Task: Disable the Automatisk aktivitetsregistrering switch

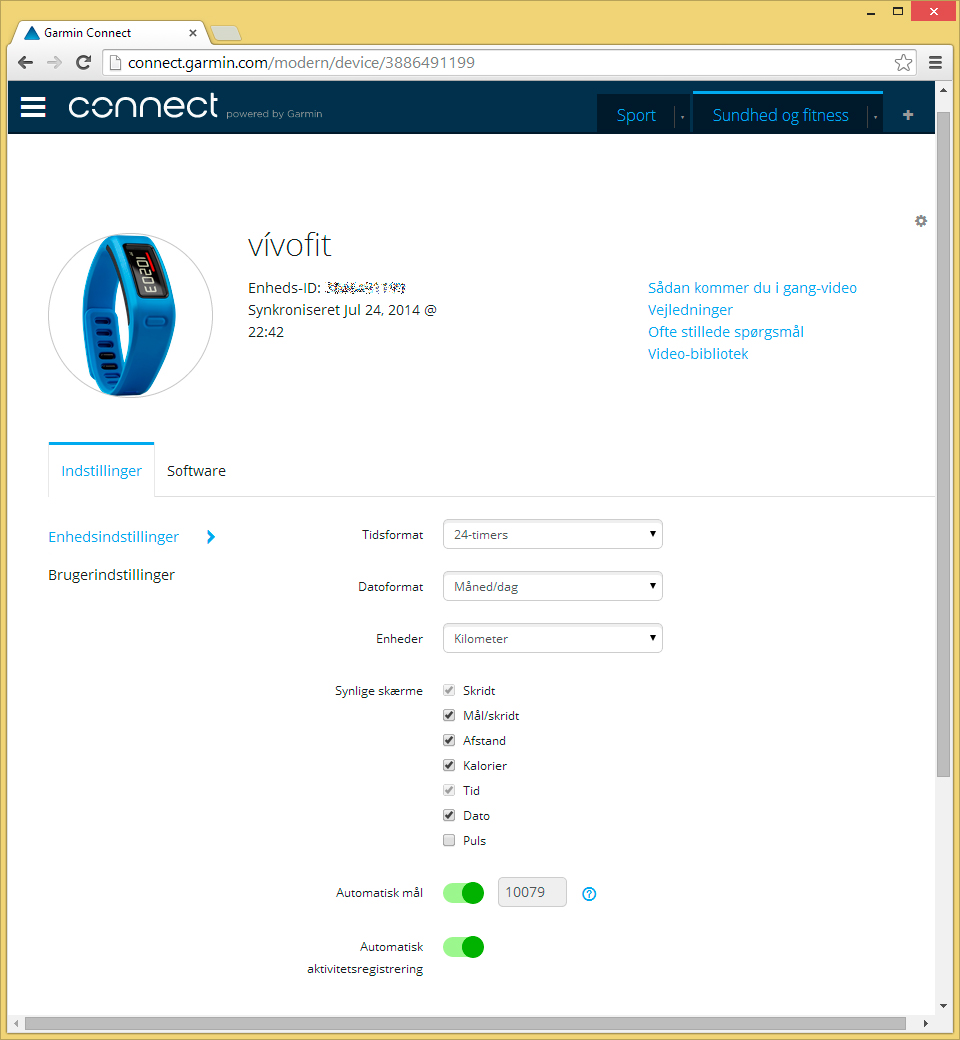Action: click(x=464, y=946)
